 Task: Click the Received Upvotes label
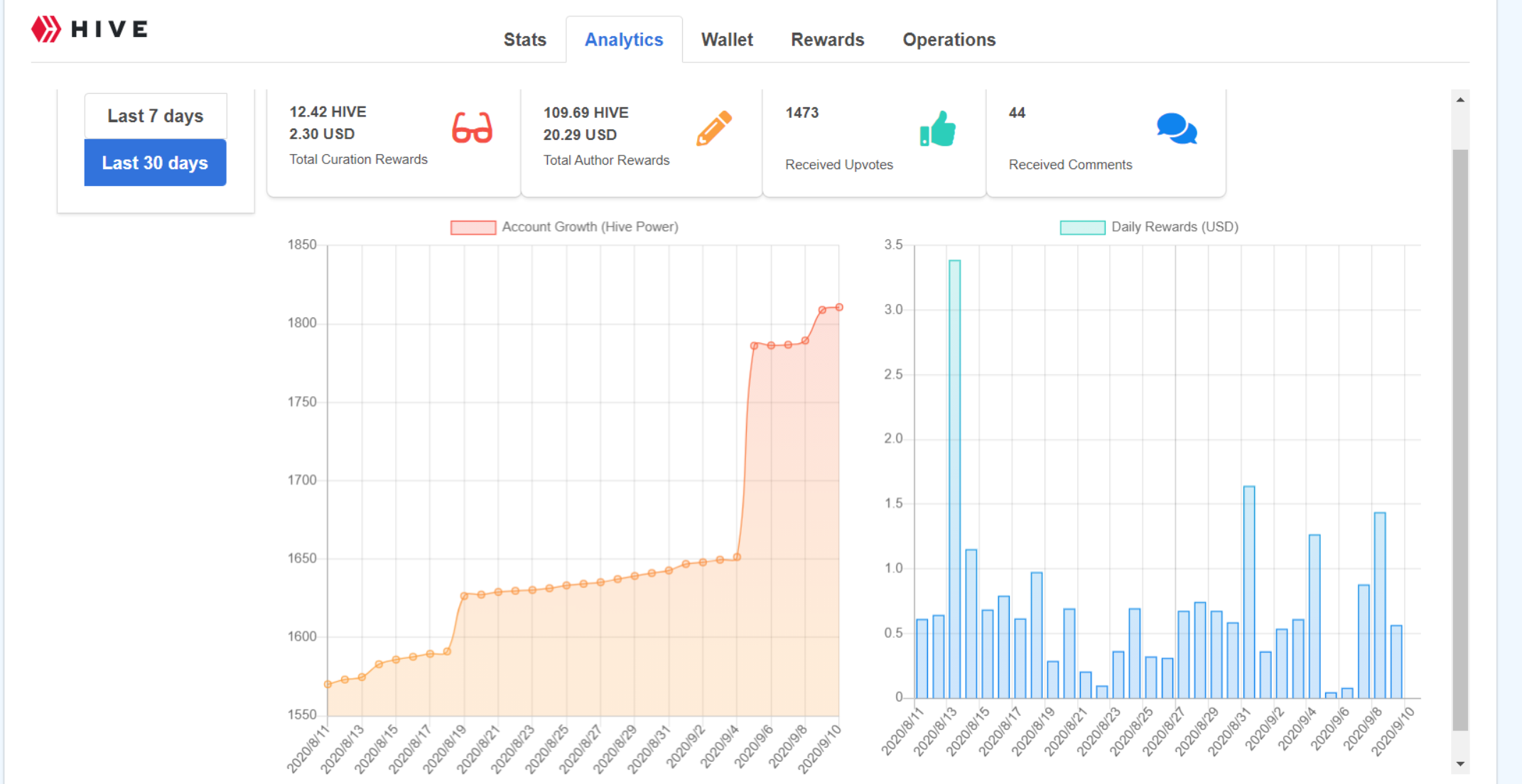[x=839, y=164]
